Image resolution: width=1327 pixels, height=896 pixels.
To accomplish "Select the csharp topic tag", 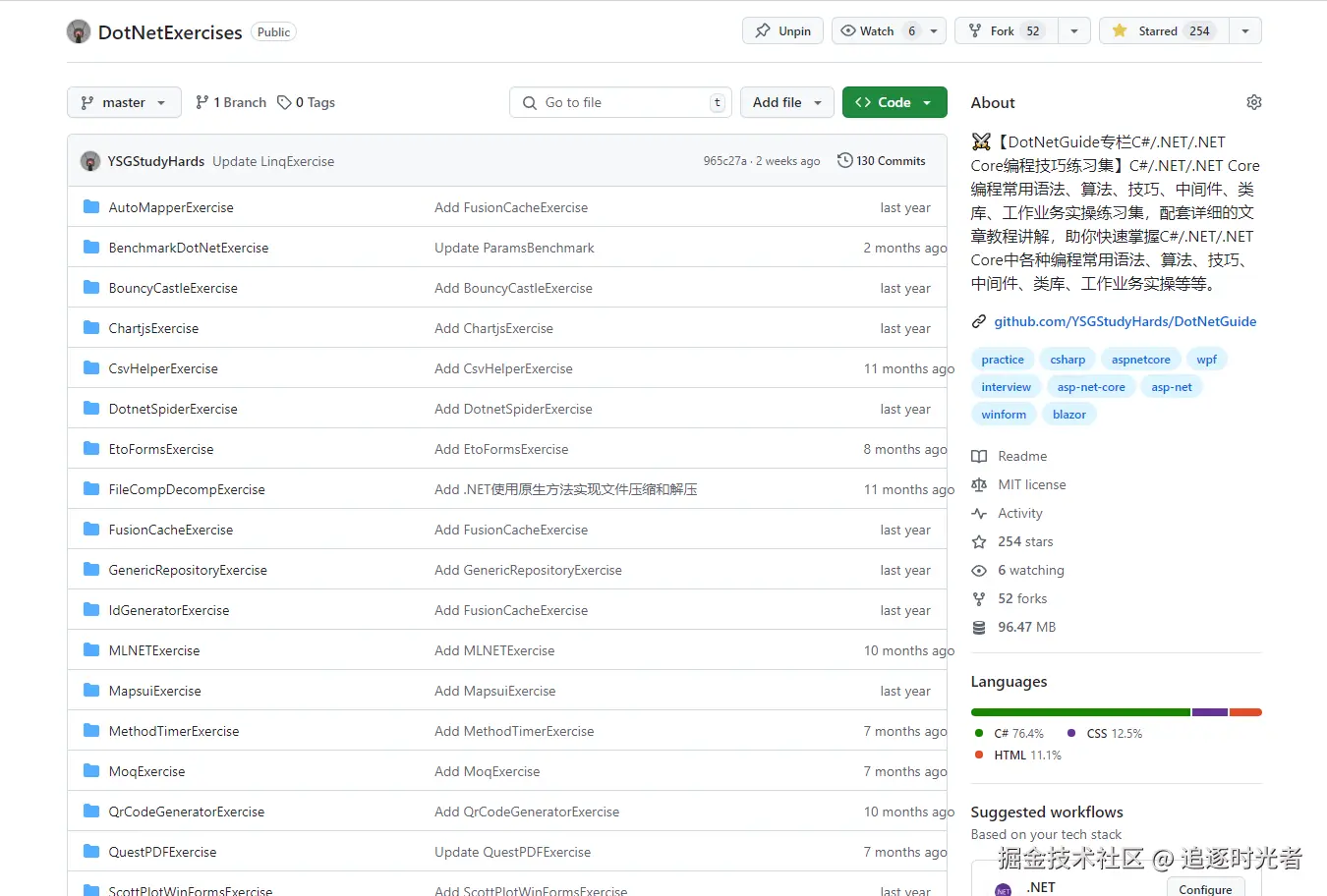I will pos(1067,360).
